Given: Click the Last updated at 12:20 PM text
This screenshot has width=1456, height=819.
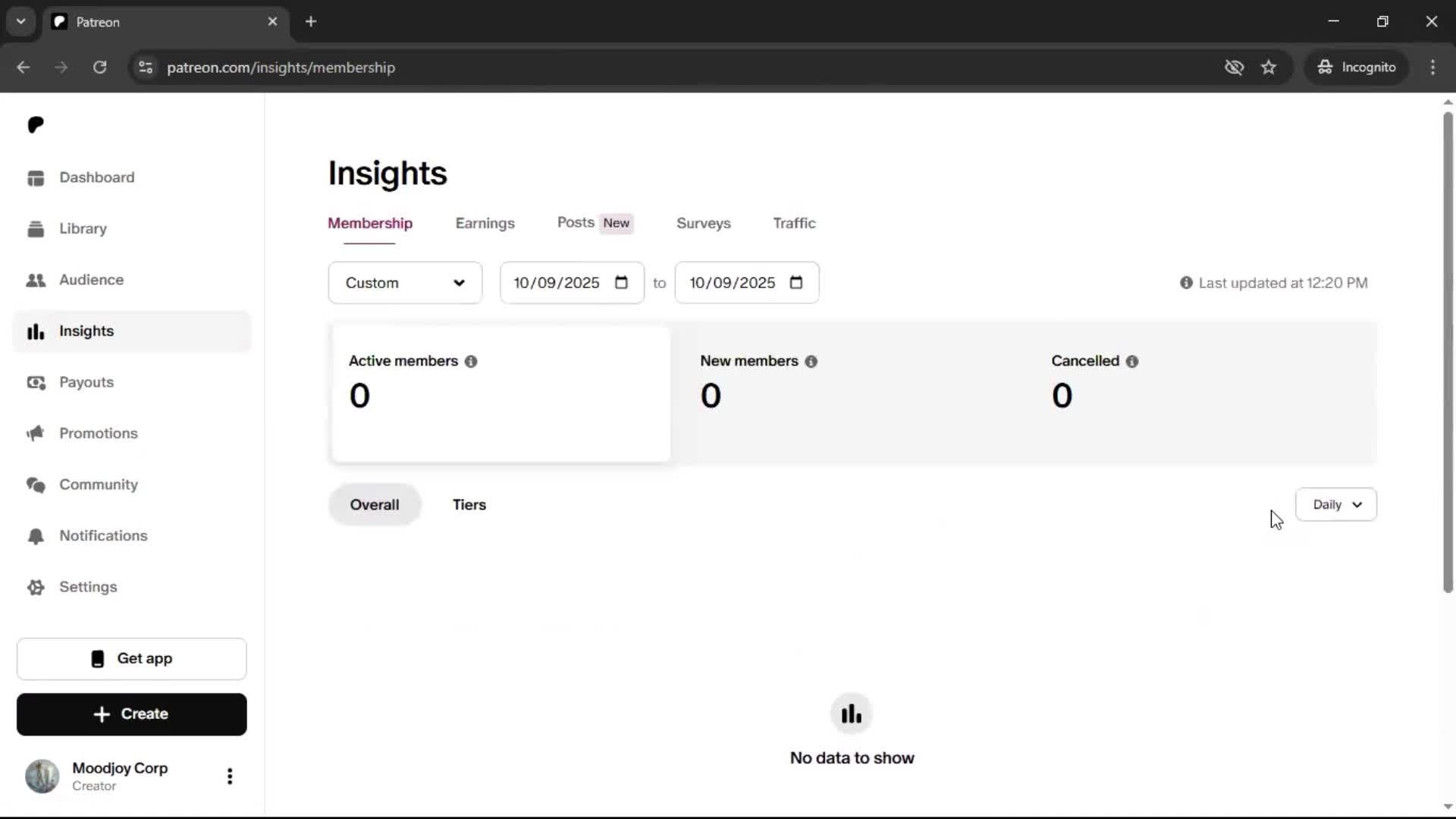Looking at the screenshot, I should [x=1283, y=283].
